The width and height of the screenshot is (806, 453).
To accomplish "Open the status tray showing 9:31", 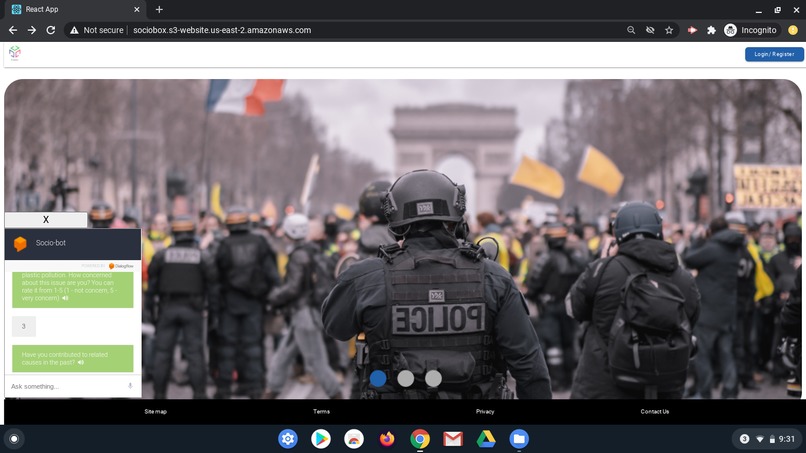I will pos(767,439).
